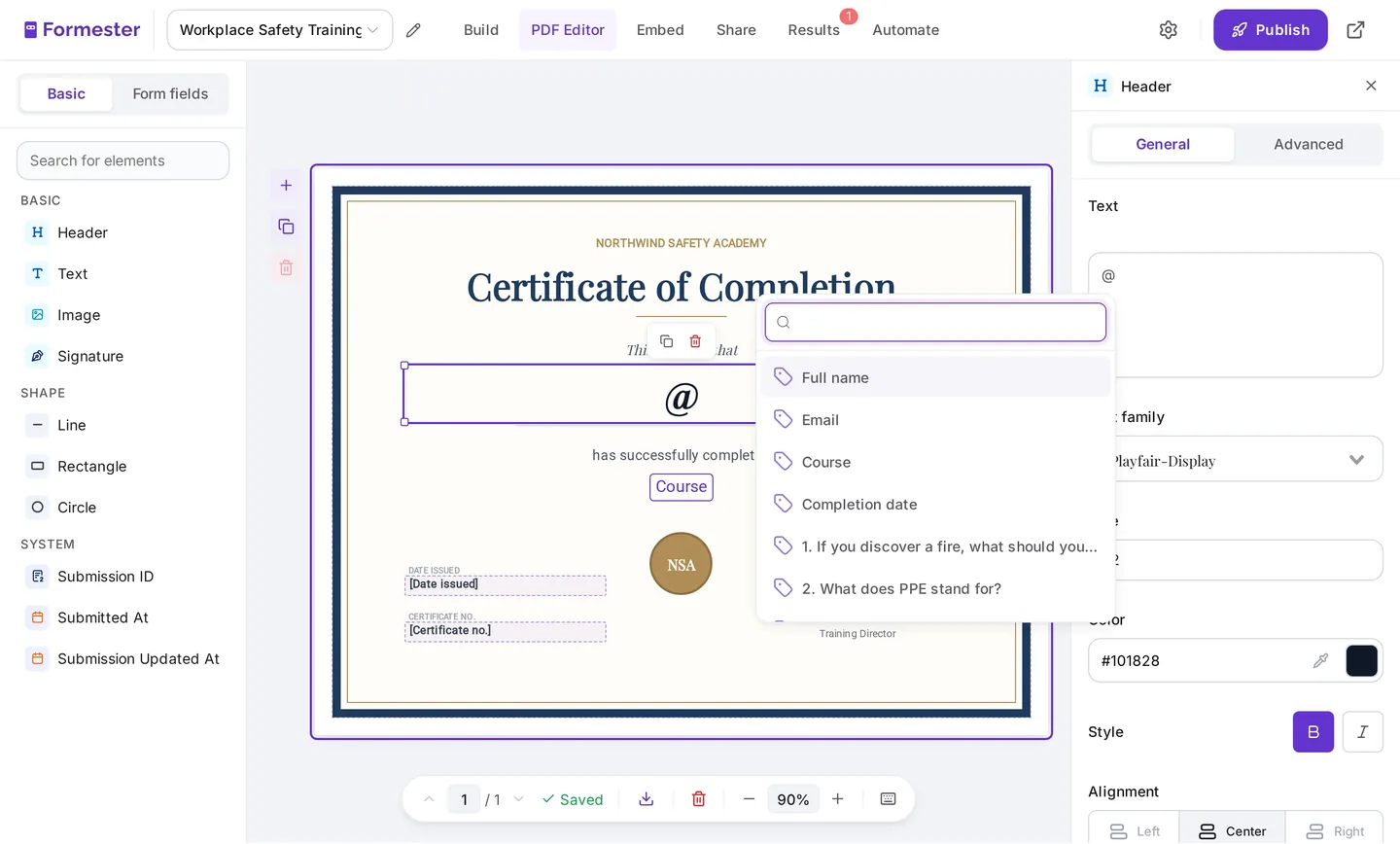
Task: Duplicate selected element via floating copy icon
Action: [x=666, y=341]
